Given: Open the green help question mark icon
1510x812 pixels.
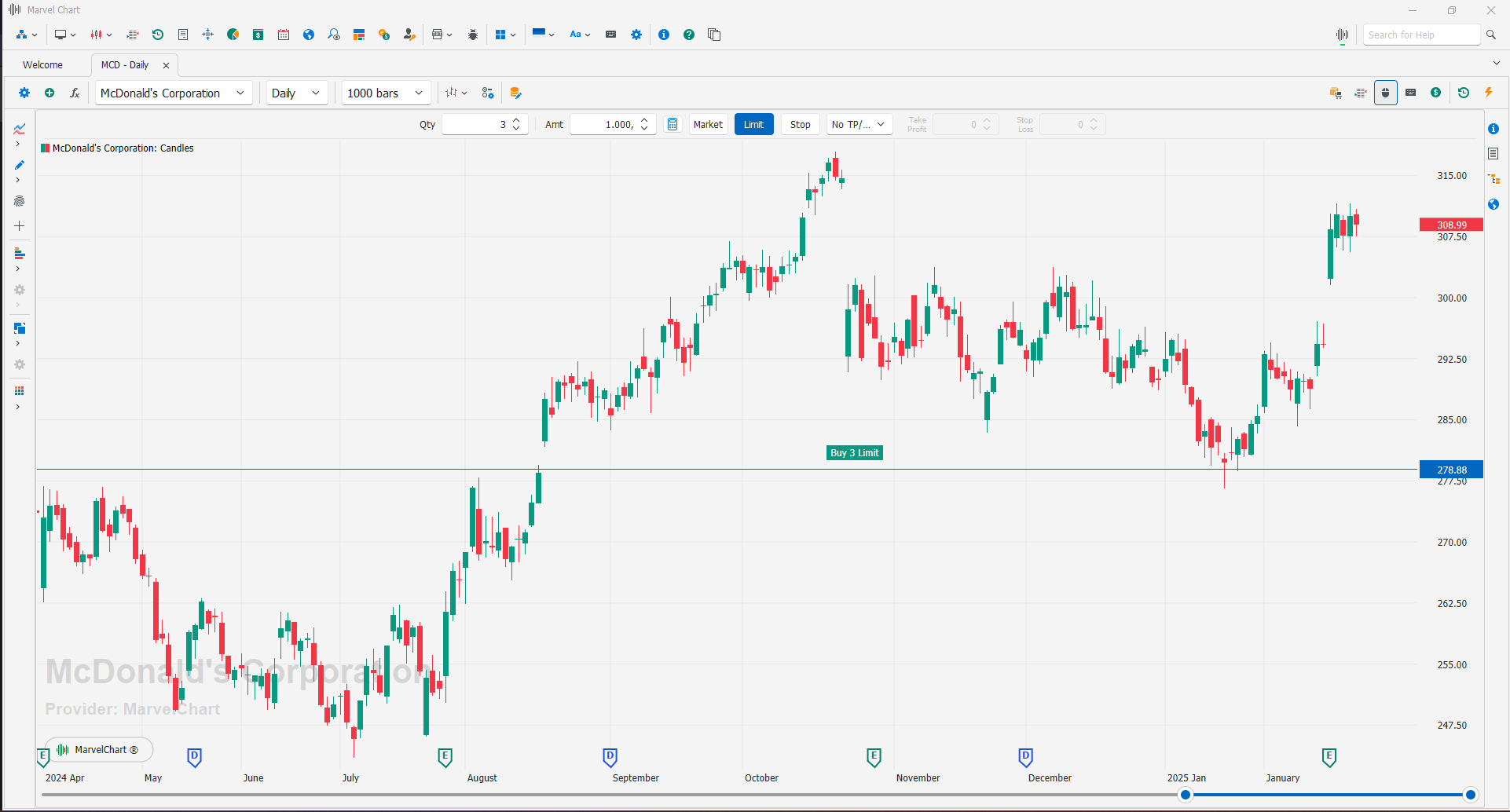Looking at the screenshot, I should (x=689, y=35).
